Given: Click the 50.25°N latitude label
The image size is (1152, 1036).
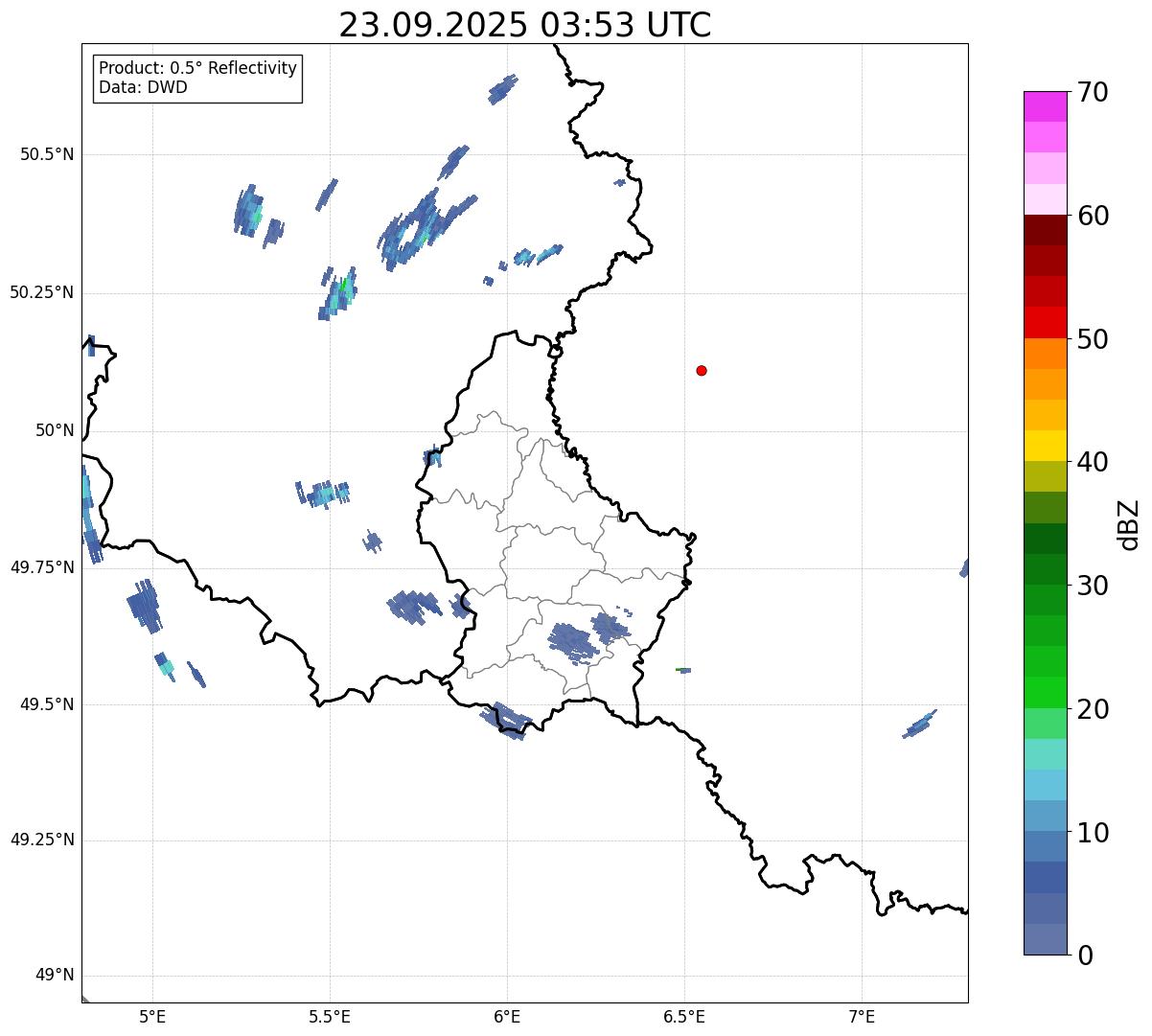Looking at the screenshot, I should [42, 292].
